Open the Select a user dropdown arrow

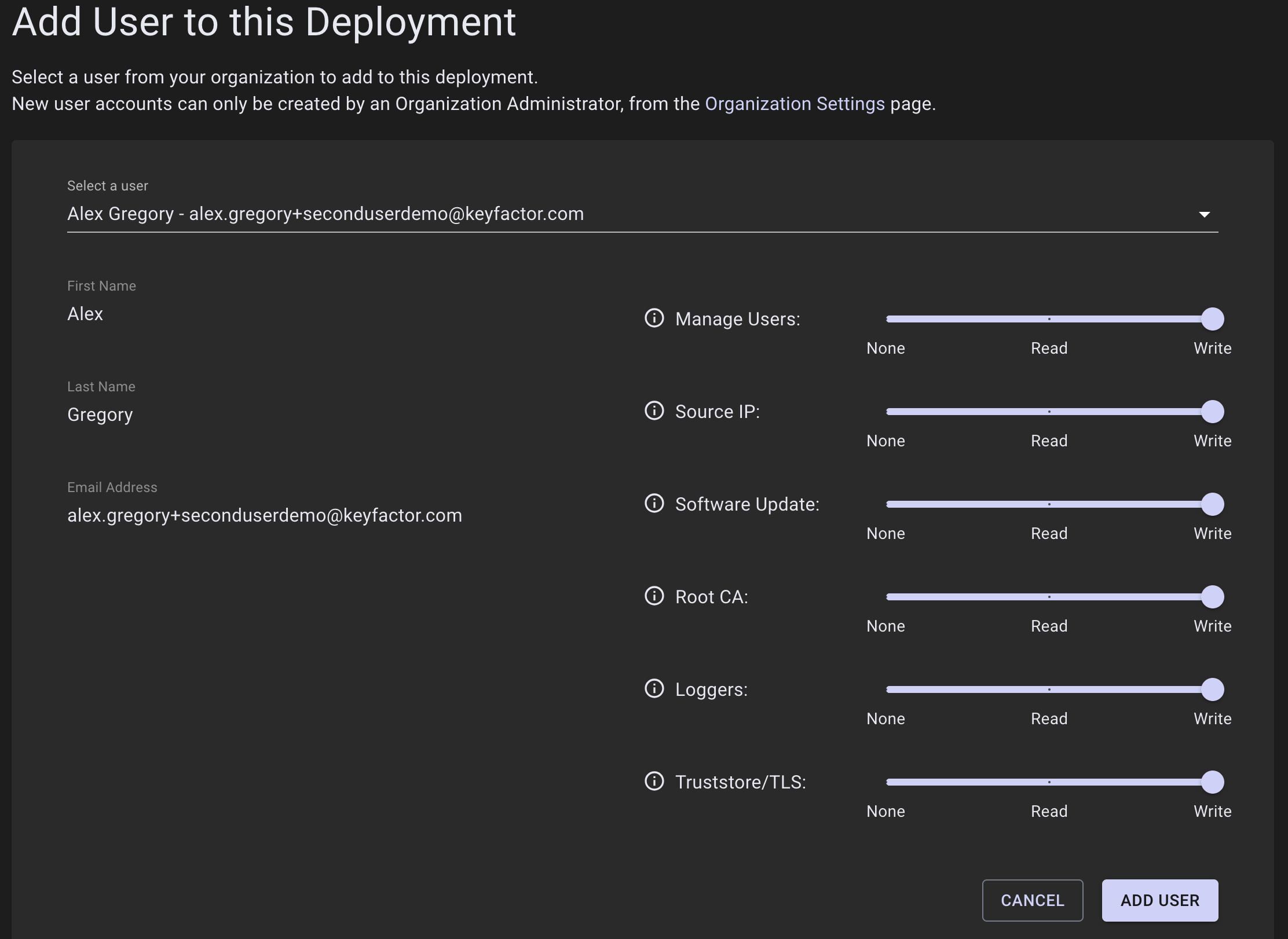(1204, 215)
